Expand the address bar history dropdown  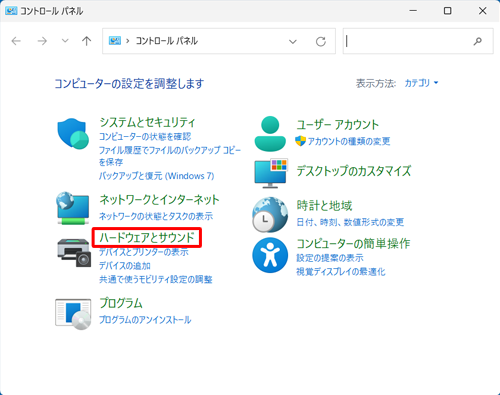(x=293, y=41)
